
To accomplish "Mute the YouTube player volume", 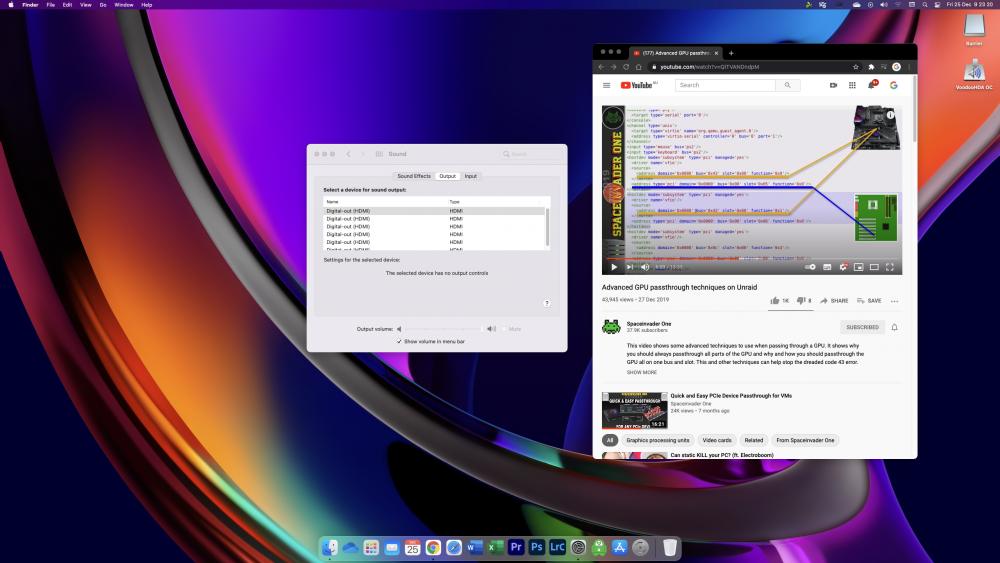I will pyautogui.click(x=645, y=267).
